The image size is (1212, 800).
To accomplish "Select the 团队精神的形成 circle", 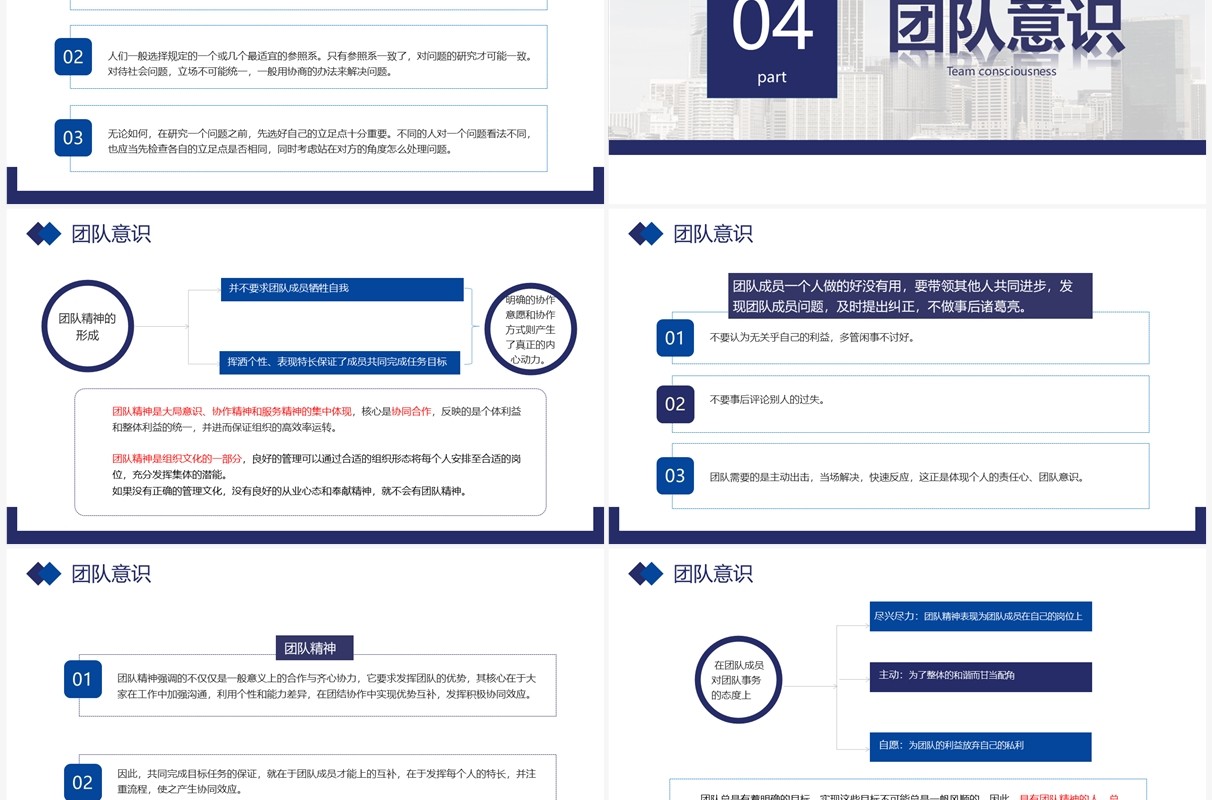I will pyautogui.click(x=87, y=326).
